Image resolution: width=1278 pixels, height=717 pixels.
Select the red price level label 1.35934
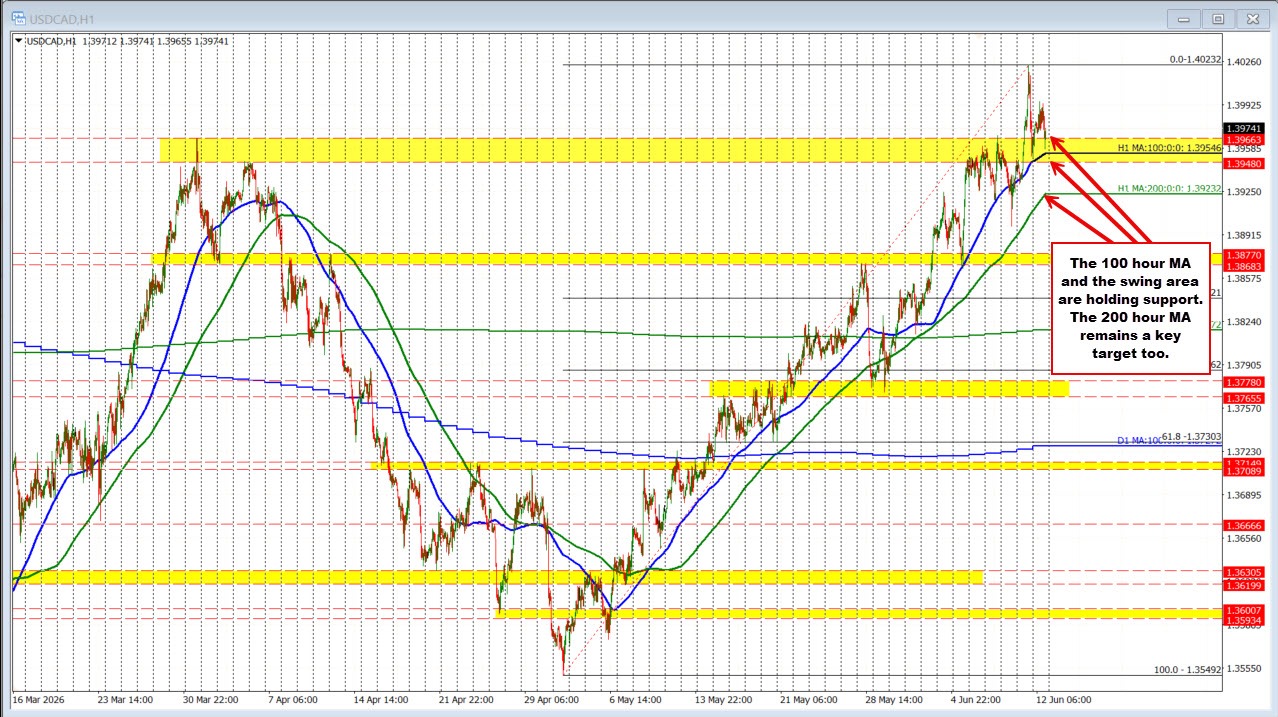(x=1243, y=620)
